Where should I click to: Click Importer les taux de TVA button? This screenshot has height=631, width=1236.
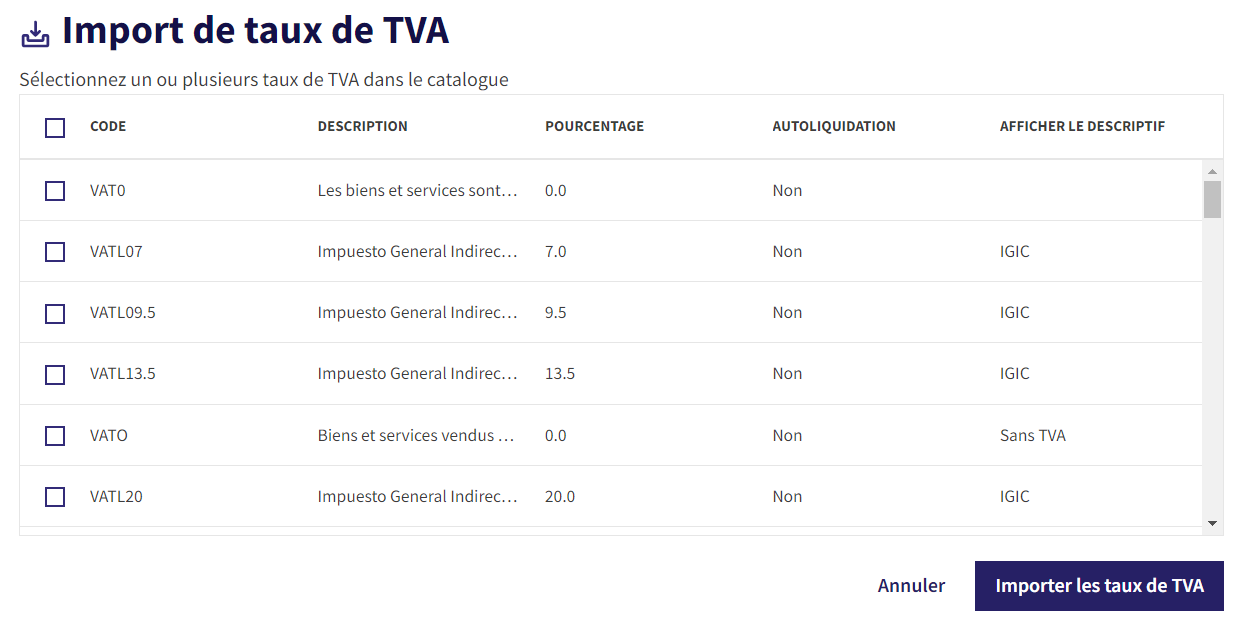pyautogui.click(x=1099, y=586)
